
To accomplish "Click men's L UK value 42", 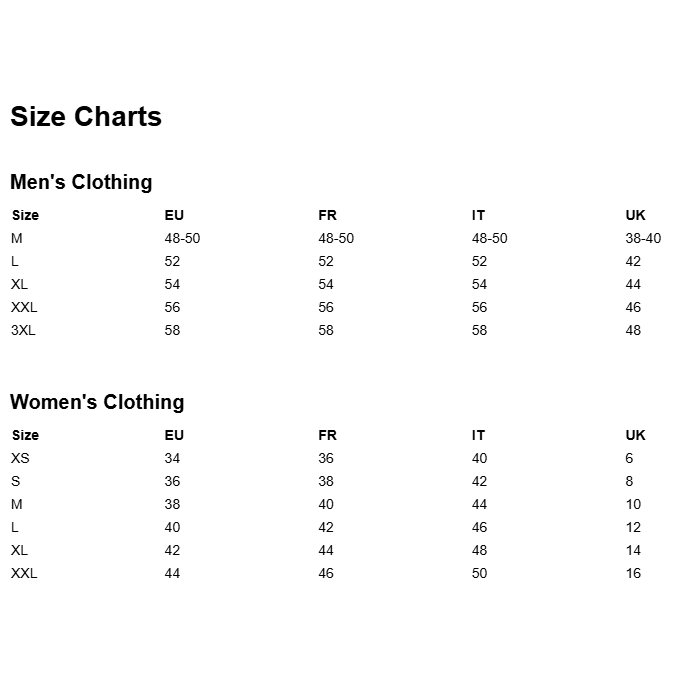I will tap(633, 261).
